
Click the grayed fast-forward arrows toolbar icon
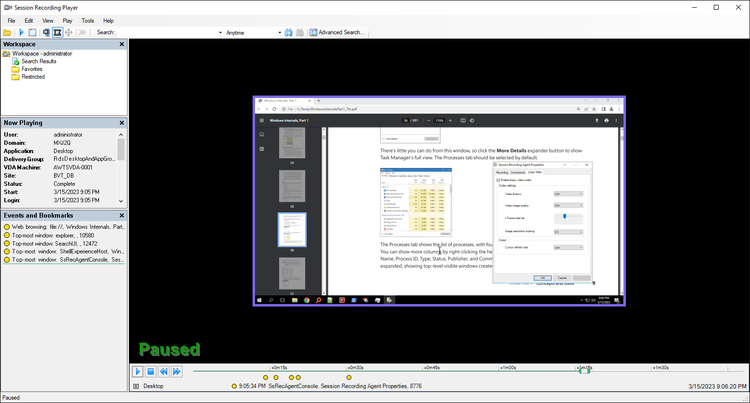point(82,33)
